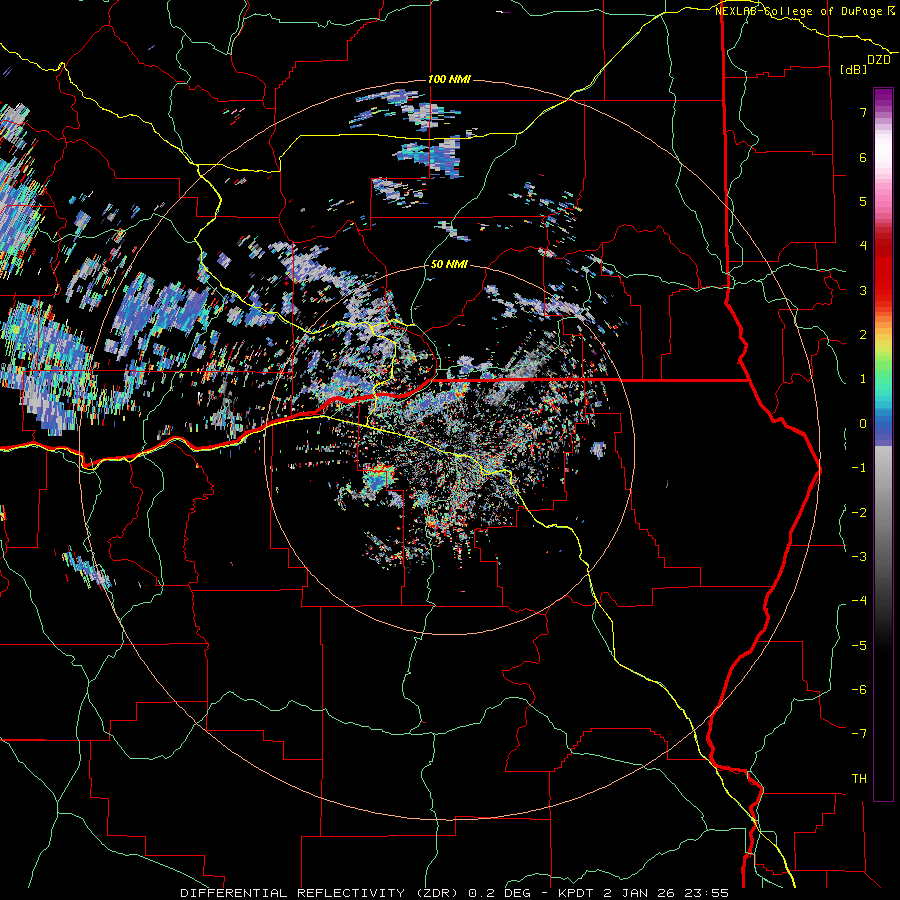900x900 pixels.
Task: Click the [dB] unit label
Action: [x=854, y=69]
